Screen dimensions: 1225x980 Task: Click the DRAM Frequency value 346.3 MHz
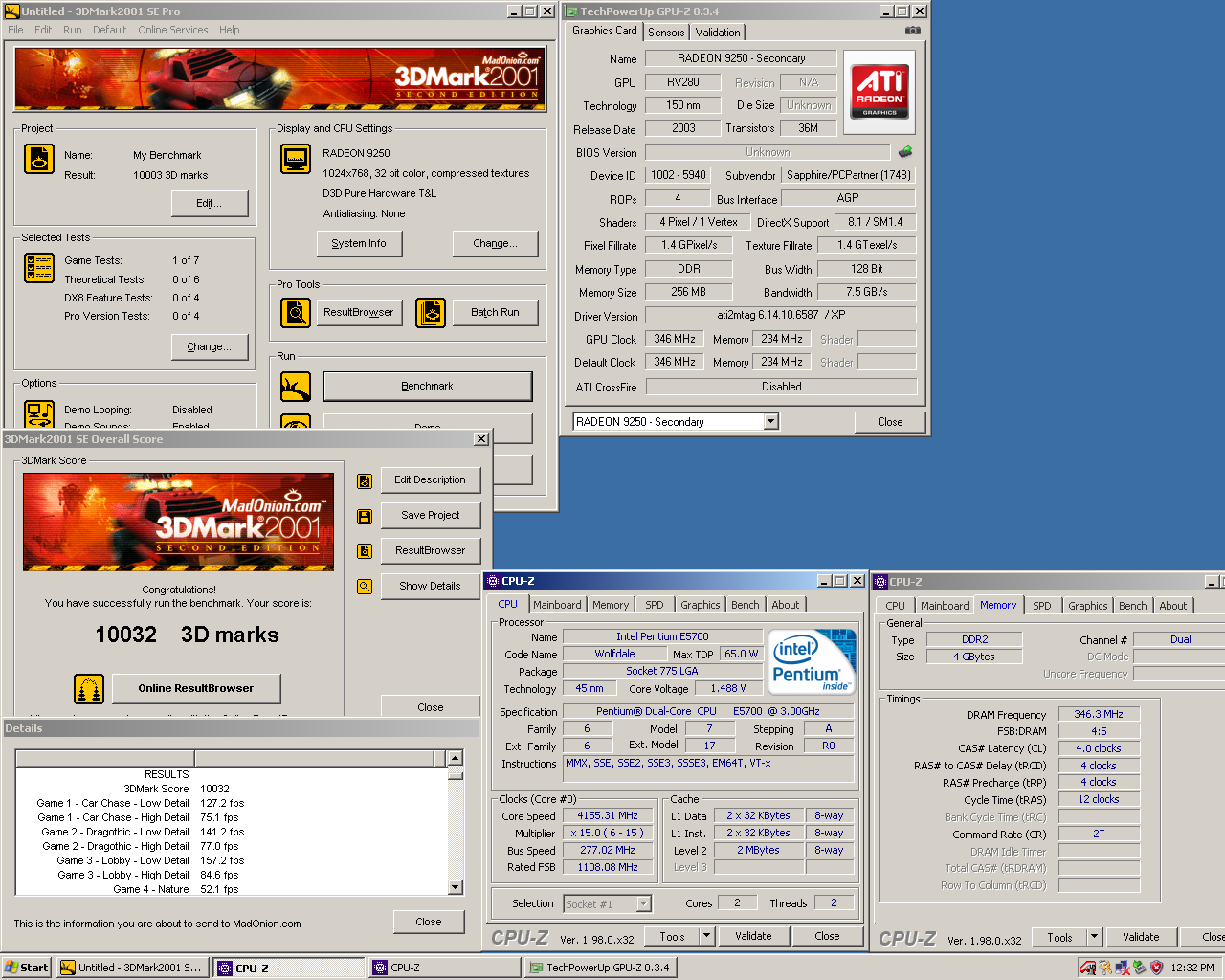click(x=1099, y=715)
